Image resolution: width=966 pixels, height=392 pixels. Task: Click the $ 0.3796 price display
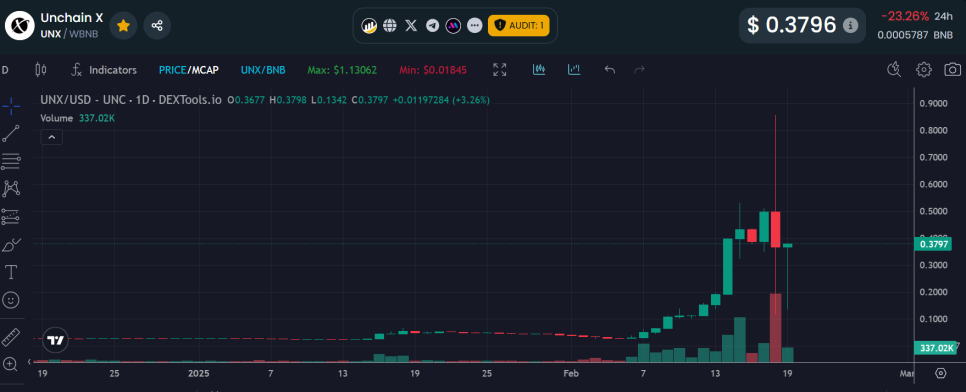(x=792, y=25)
